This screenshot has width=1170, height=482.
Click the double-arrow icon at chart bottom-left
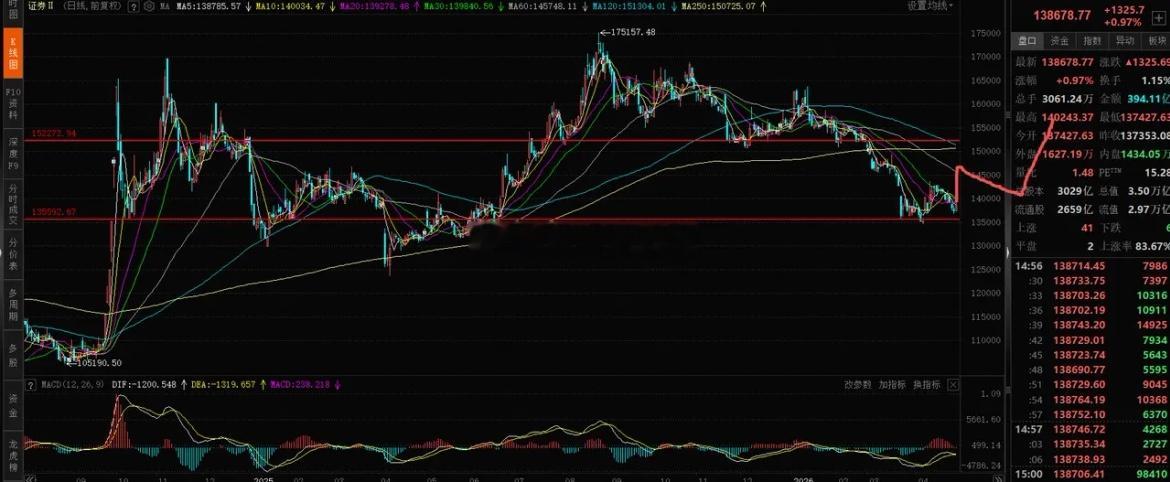30,477
